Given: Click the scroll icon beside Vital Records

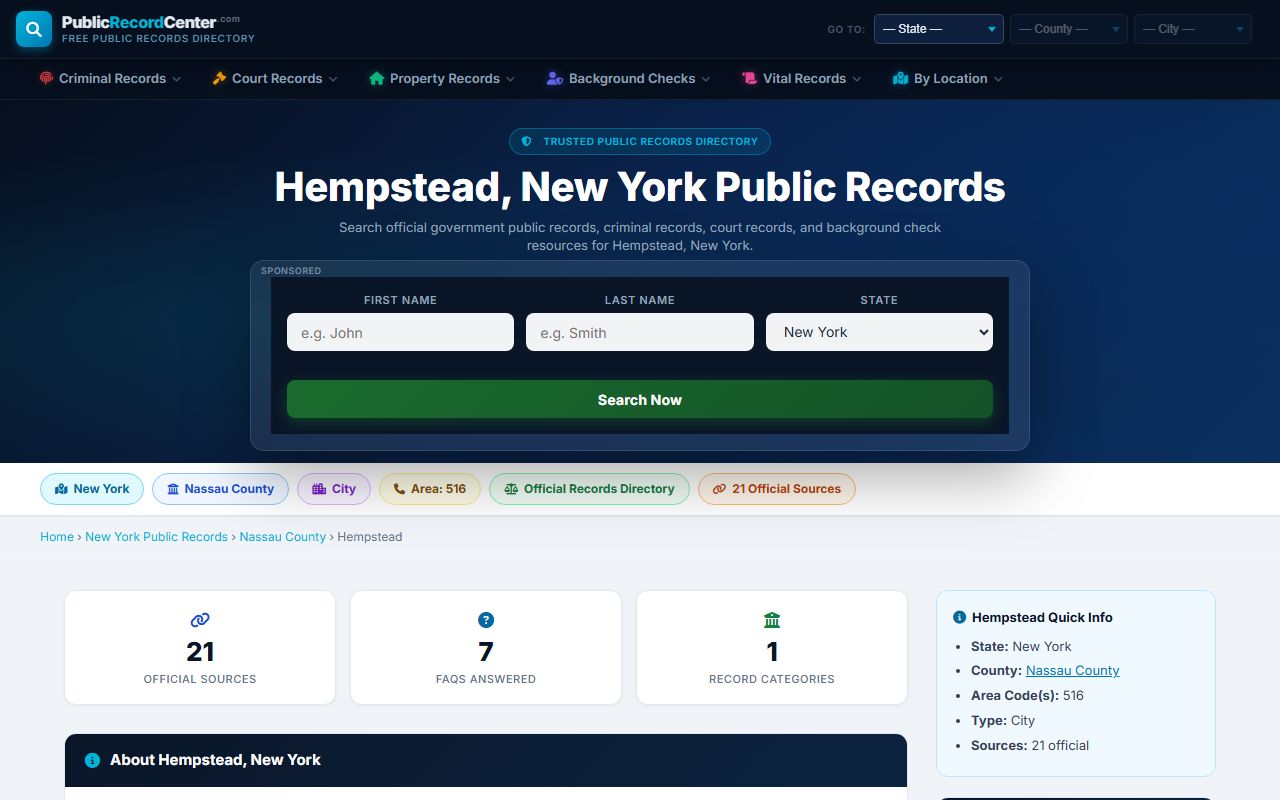Looking at the screenshot, I should tap(749, 78).
